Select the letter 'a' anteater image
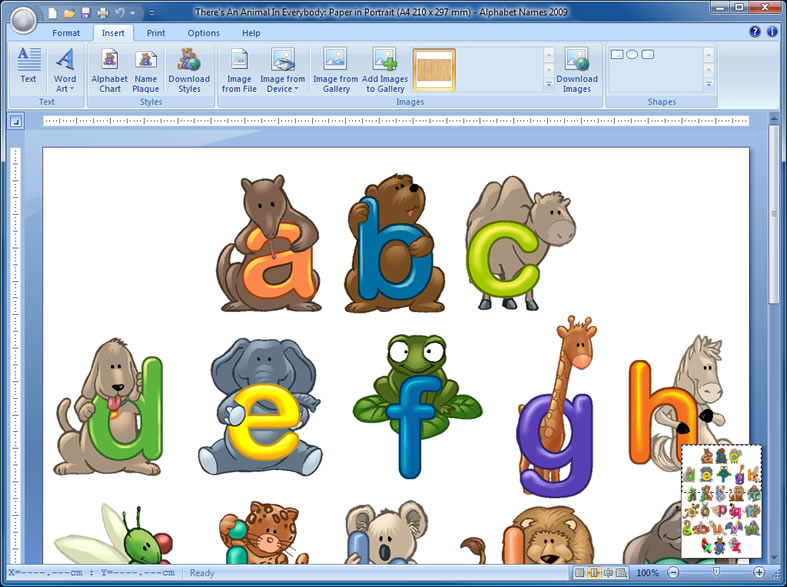787x587 pixels. point(268,243)
